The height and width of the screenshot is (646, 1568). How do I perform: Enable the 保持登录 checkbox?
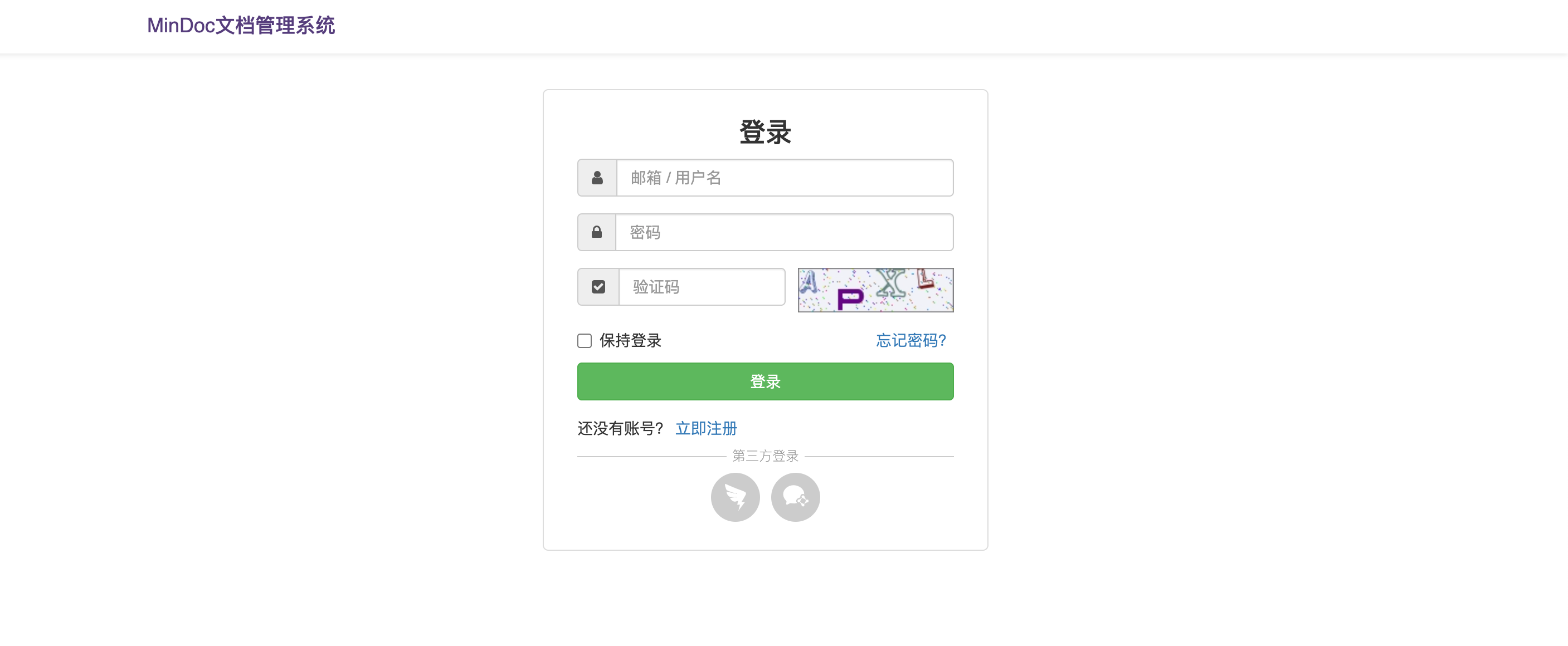585,341
